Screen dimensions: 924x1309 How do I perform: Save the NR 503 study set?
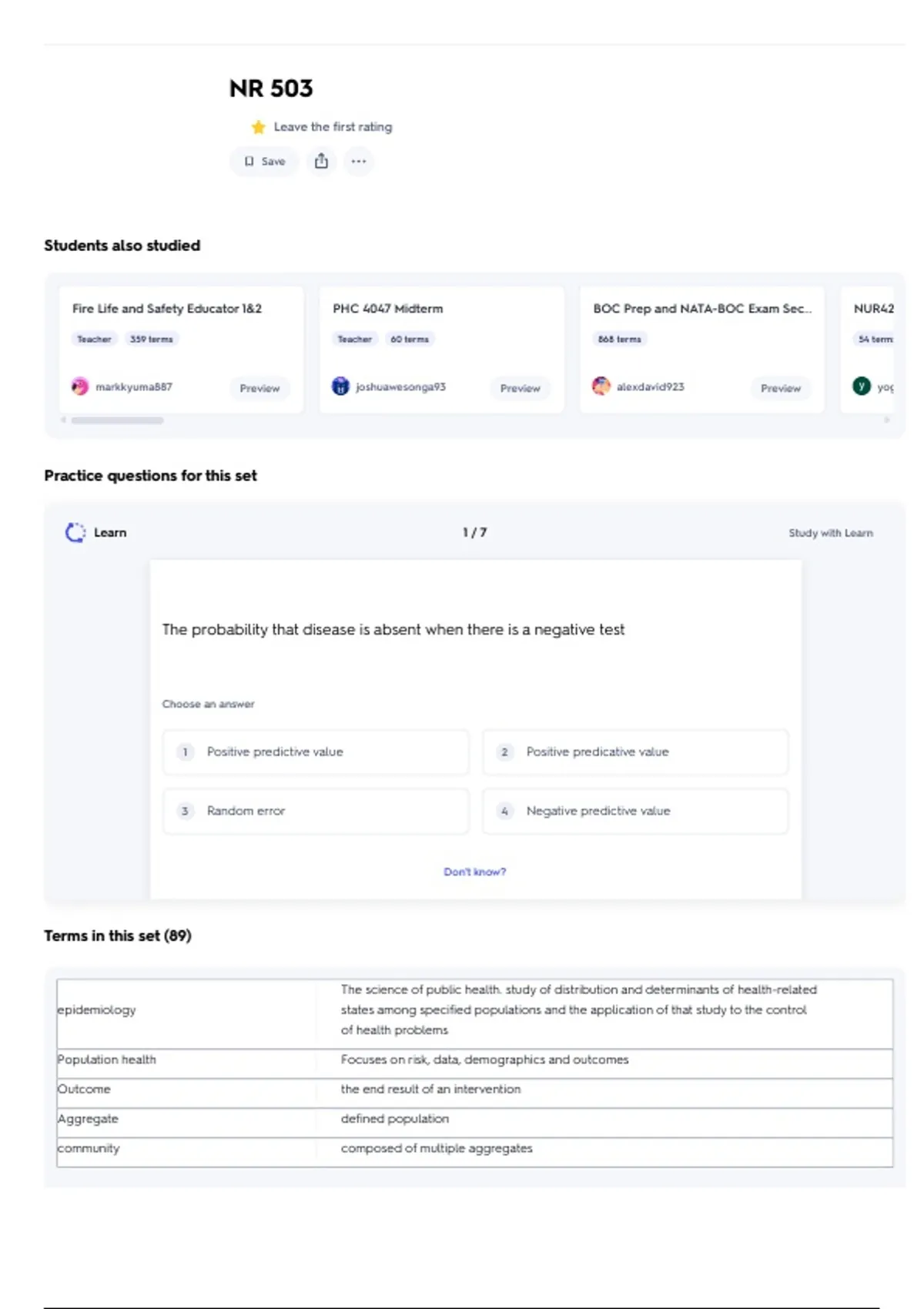point(264,161)
